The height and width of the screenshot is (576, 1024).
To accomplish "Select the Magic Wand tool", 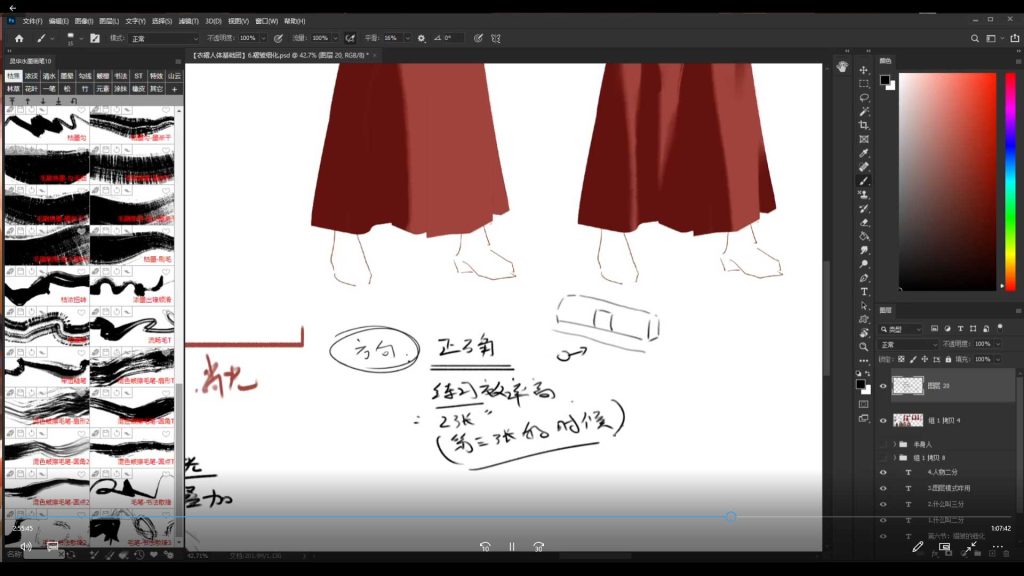I will click(x=863, y=112).
